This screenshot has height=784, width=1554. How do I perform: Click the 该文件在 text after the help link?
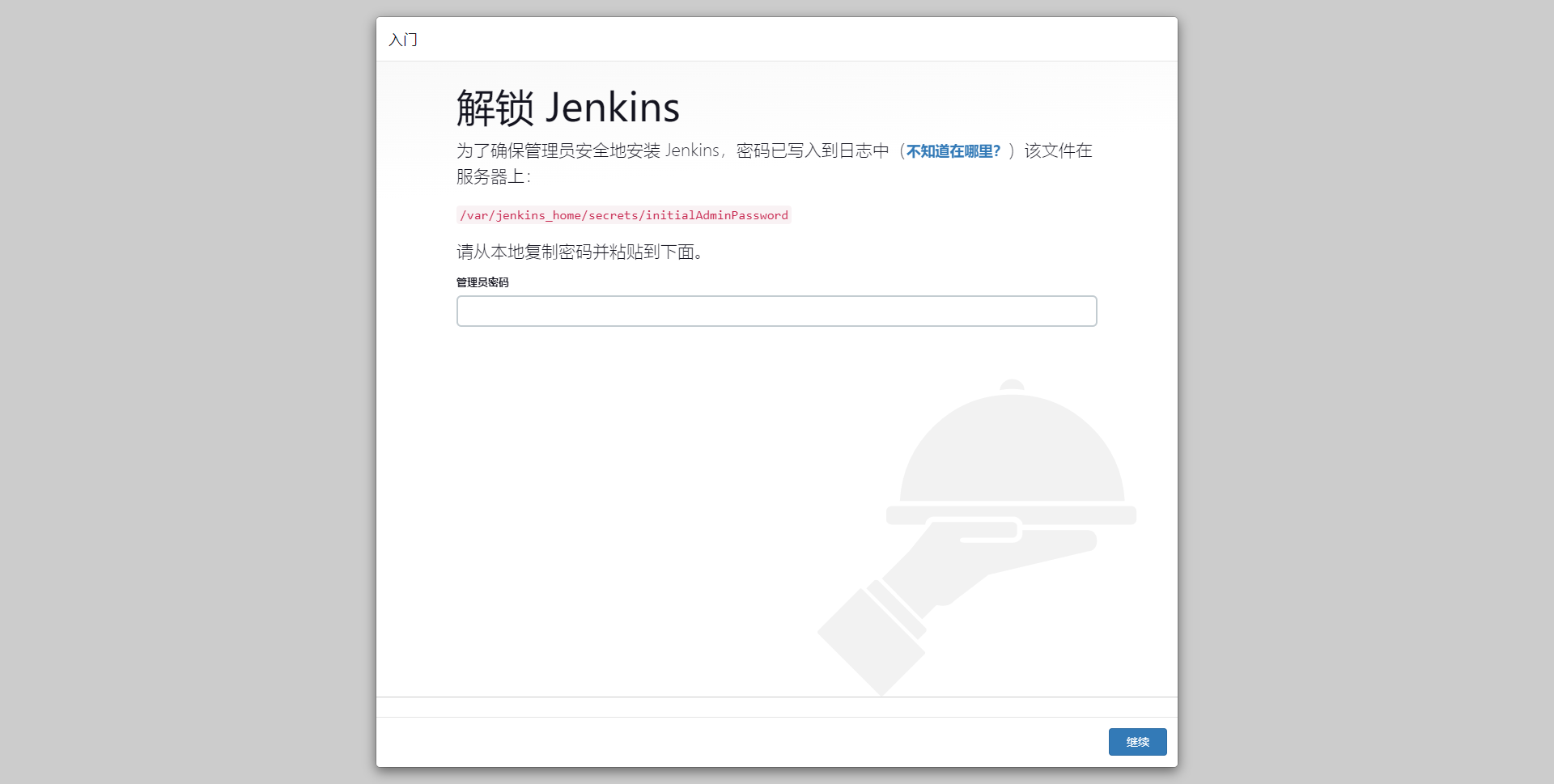tap(1058, 150)
